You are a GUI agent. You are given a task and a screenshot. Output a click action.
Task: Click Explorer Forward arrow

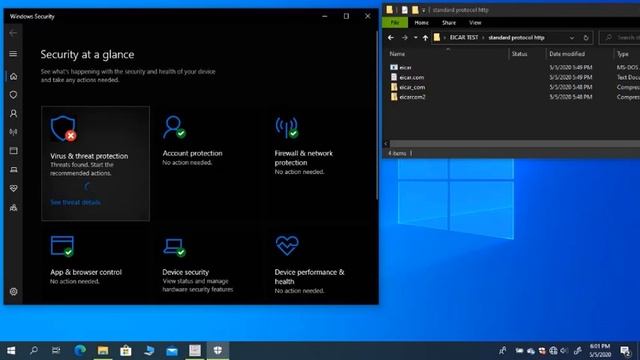[404, 38]
